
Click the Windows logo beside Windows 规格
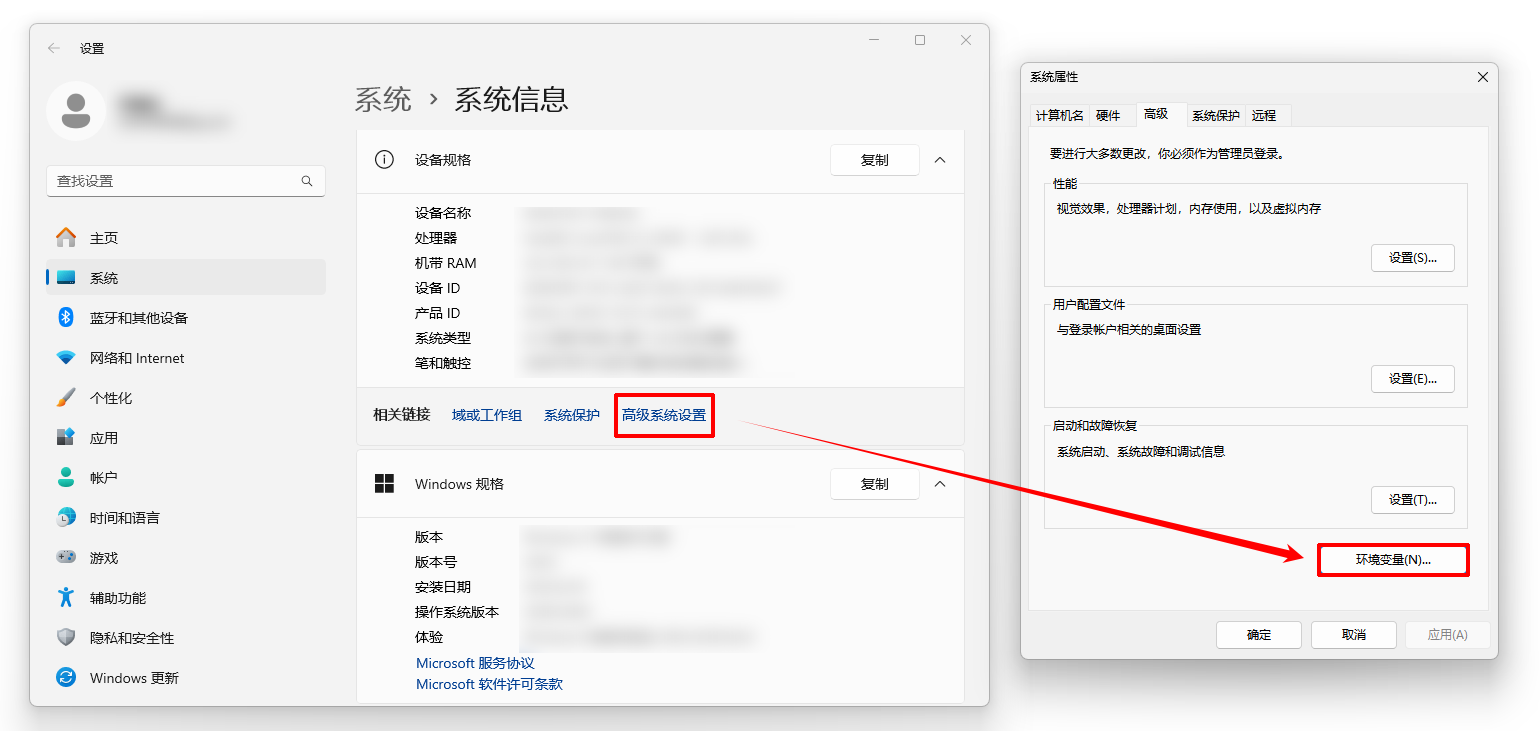point(384,484)
